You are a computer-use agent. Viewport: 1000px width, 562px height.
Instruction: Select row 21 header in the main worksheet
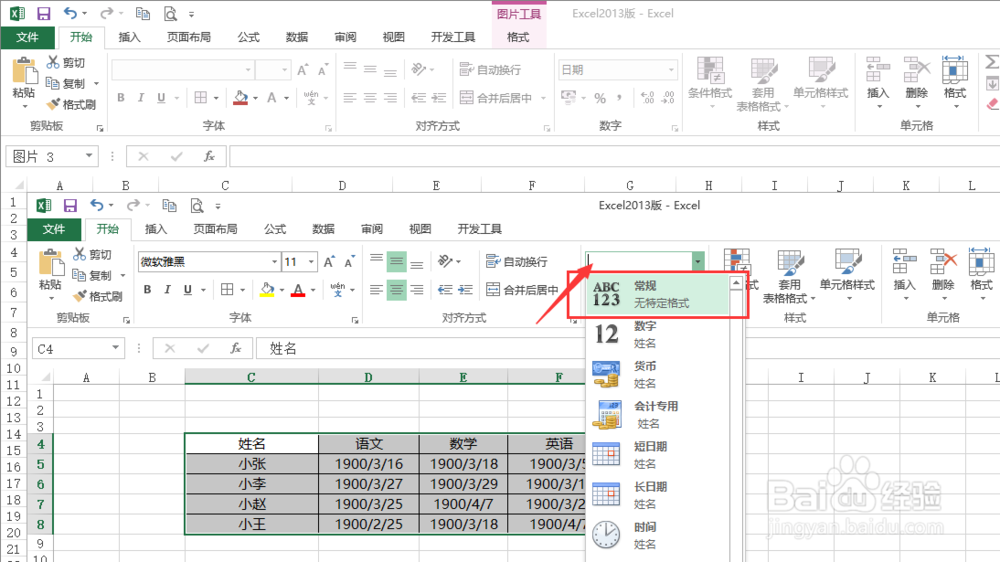pyautogui.click(x=13, y=549)
